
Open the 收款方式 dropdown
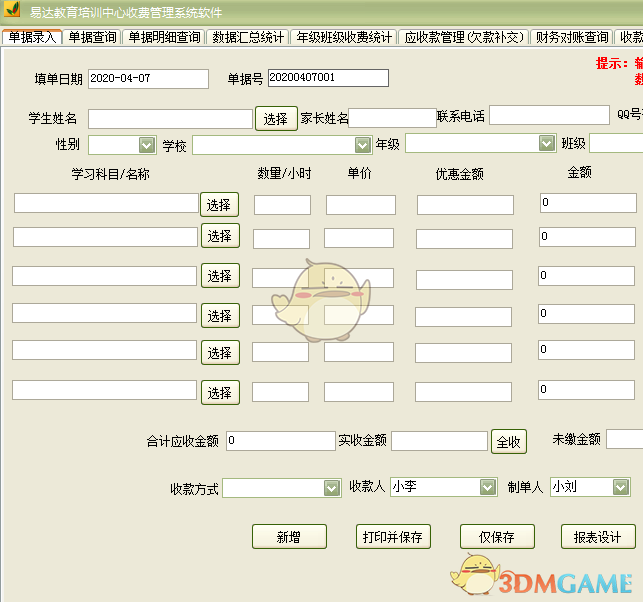coord(282,488)
